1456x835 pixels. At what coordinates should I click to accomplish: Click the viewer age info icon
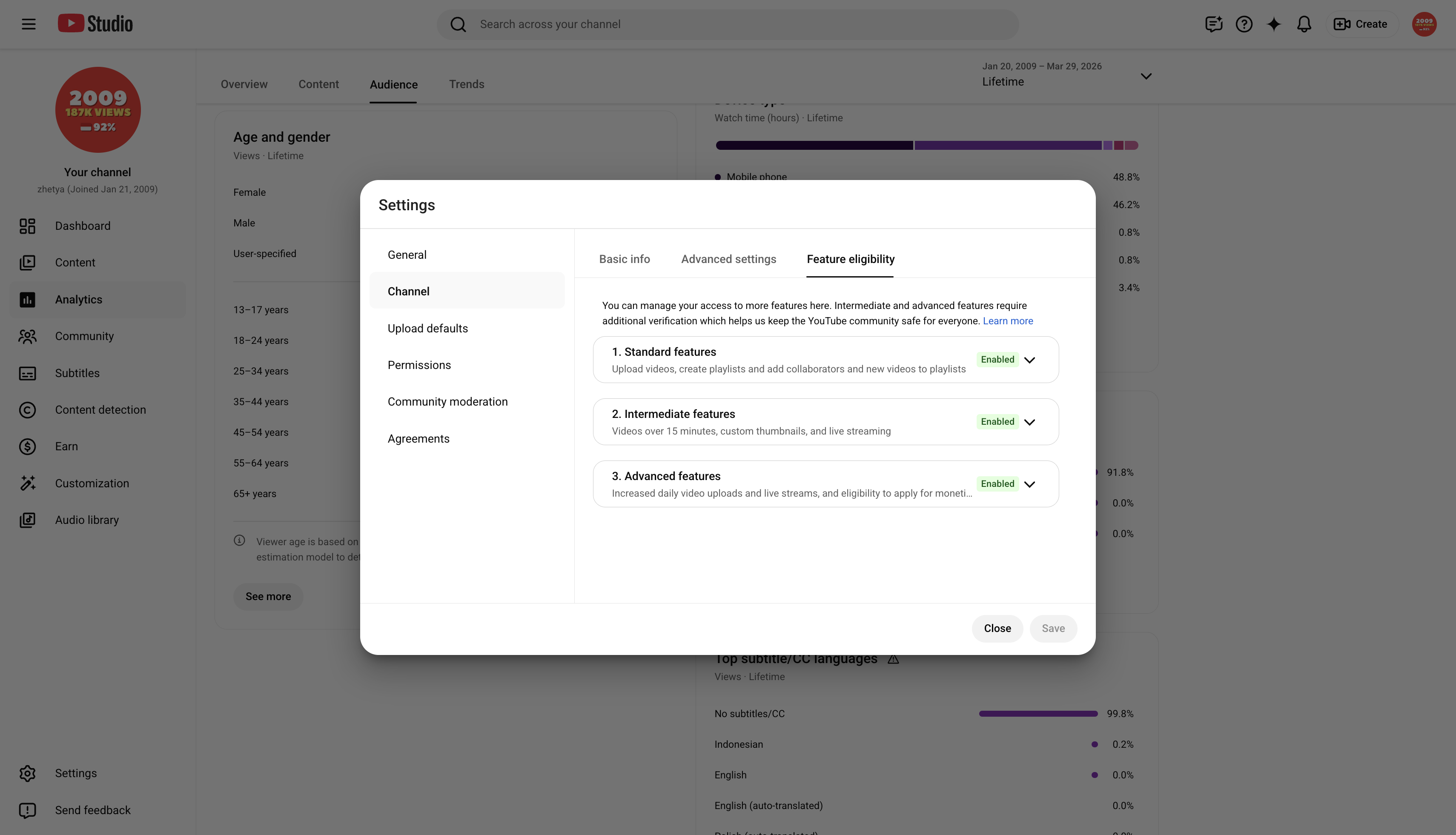tap(239, 540)
